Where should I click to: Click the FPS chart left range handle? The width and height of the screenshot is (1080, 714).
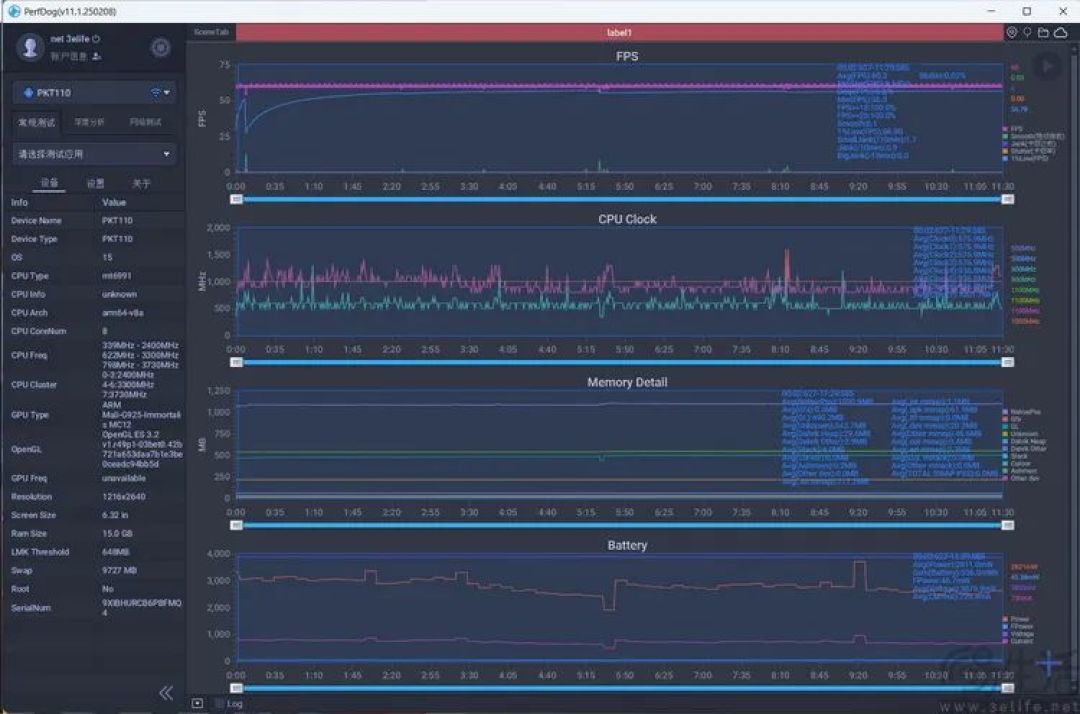(x=236, y=199)
